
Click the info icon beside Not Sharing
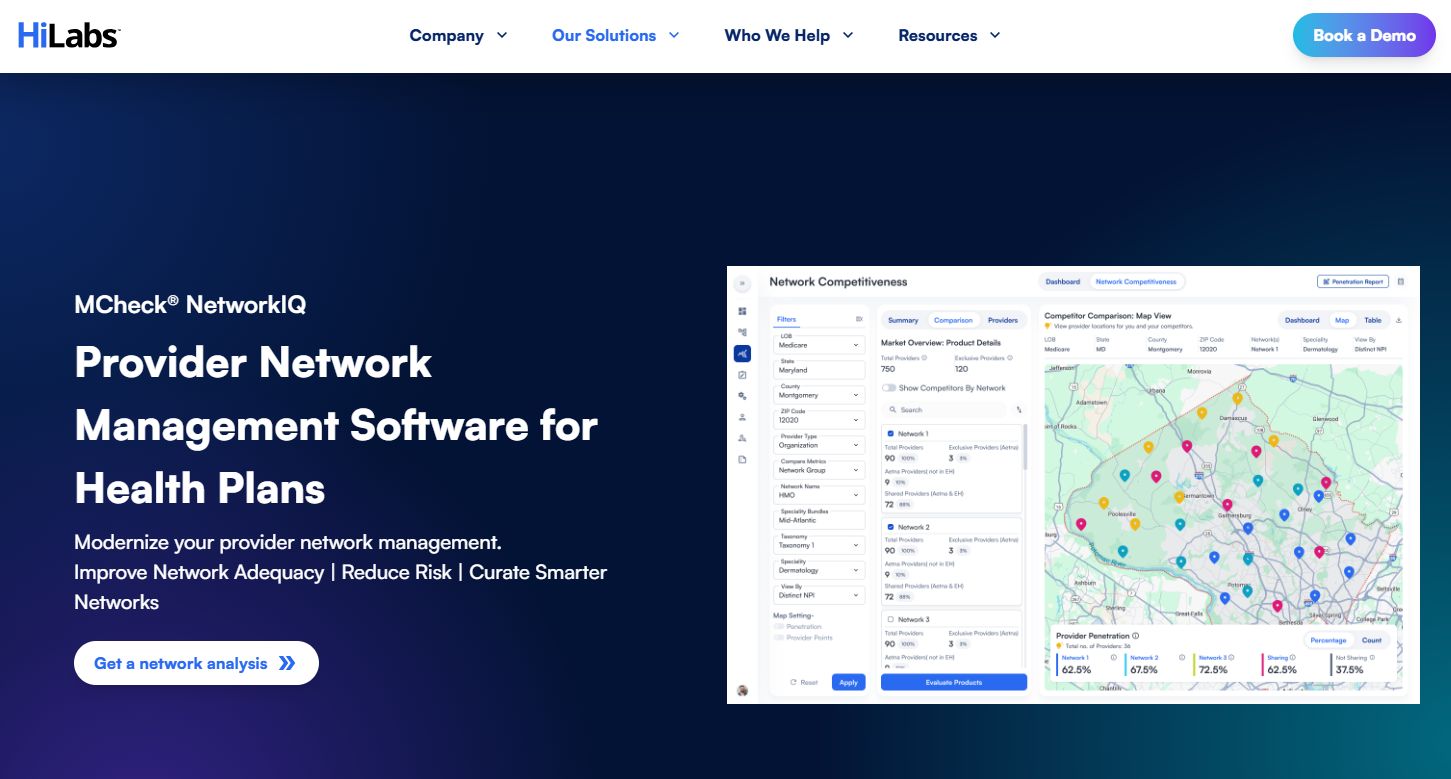pos(1372,658)
